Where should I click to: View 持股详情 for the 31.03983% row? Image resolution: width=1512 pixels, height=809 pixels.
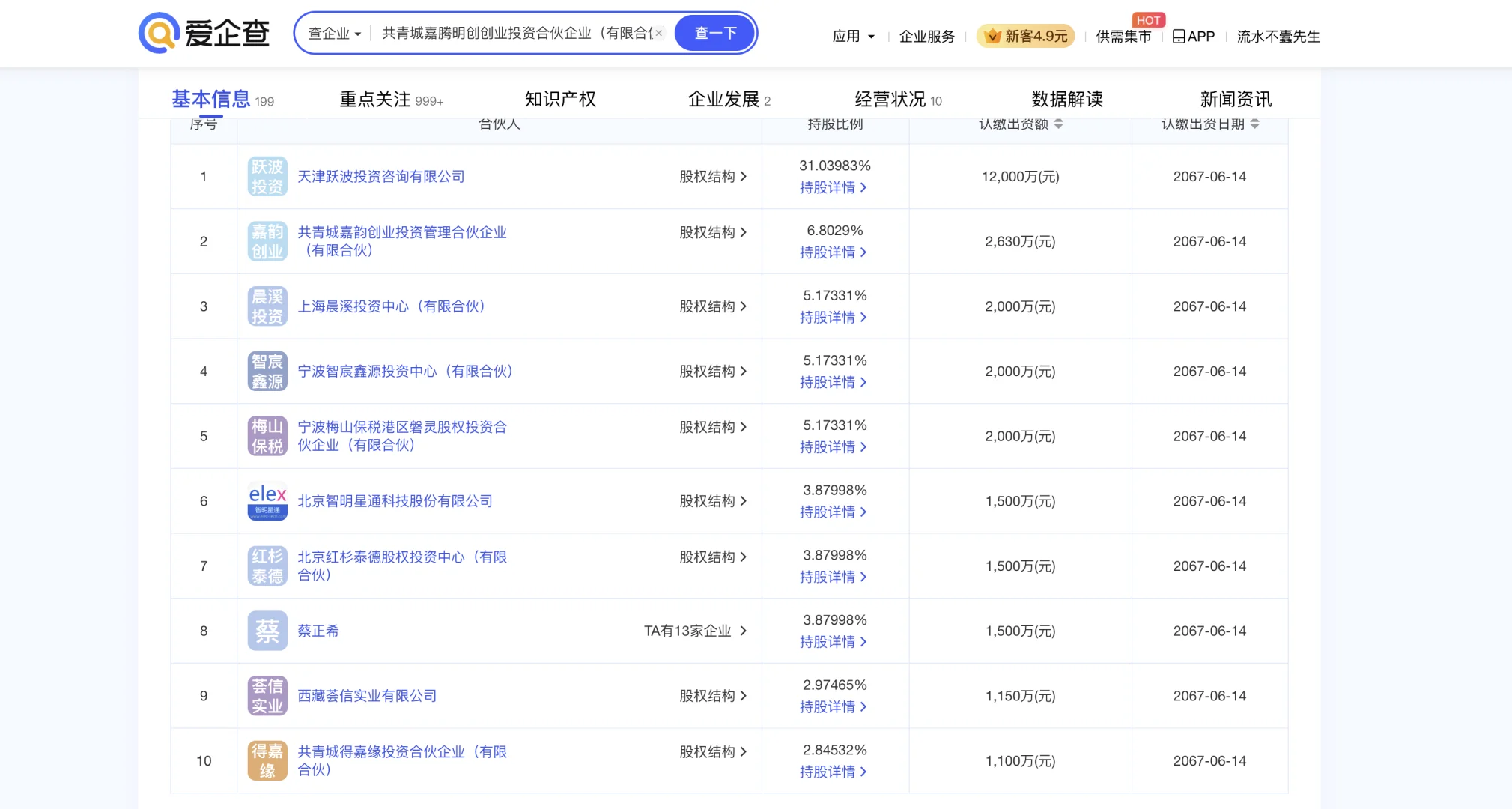(833, 187)
